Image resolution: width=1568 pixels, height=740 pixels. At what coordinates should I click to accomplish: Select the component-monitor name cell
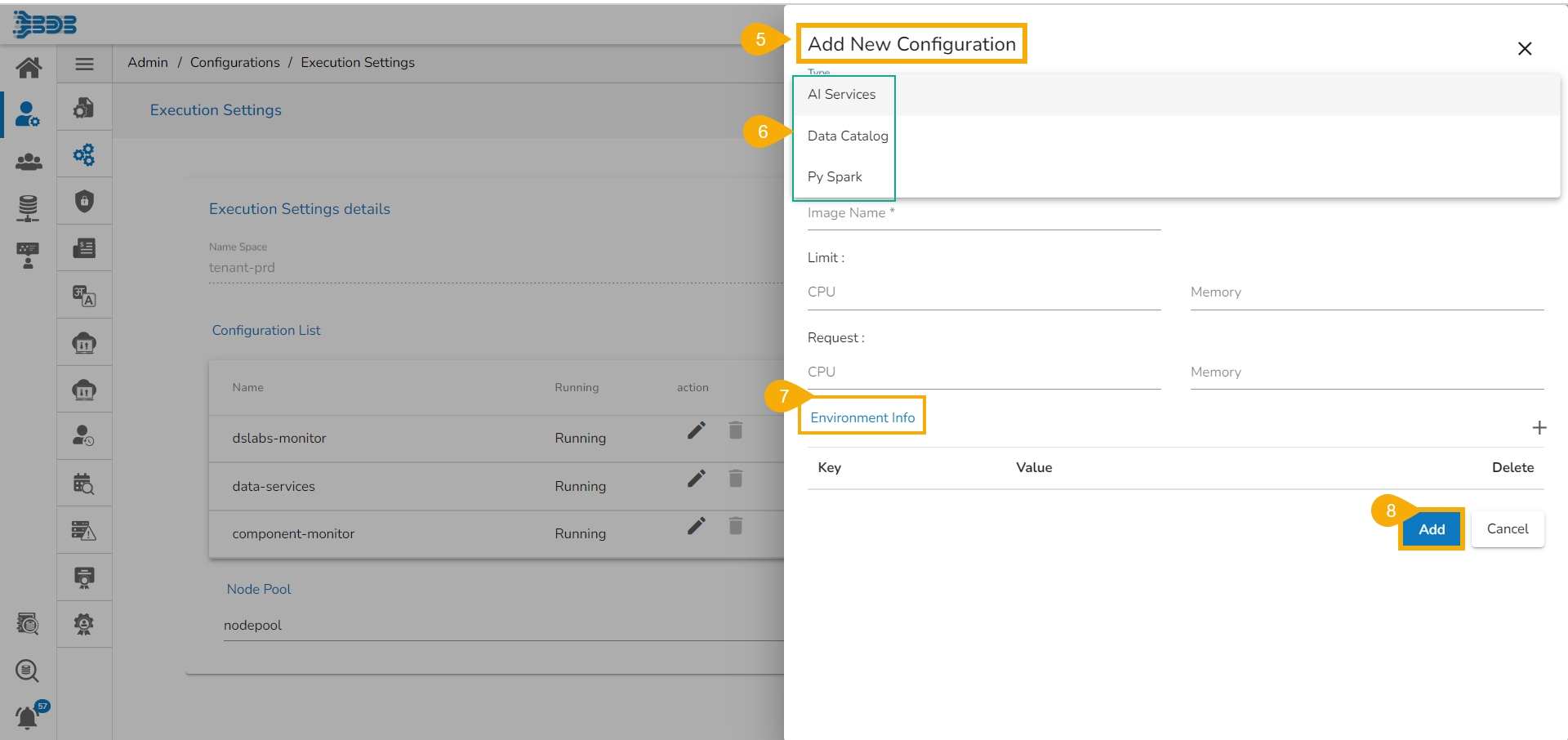pos(293,534)
